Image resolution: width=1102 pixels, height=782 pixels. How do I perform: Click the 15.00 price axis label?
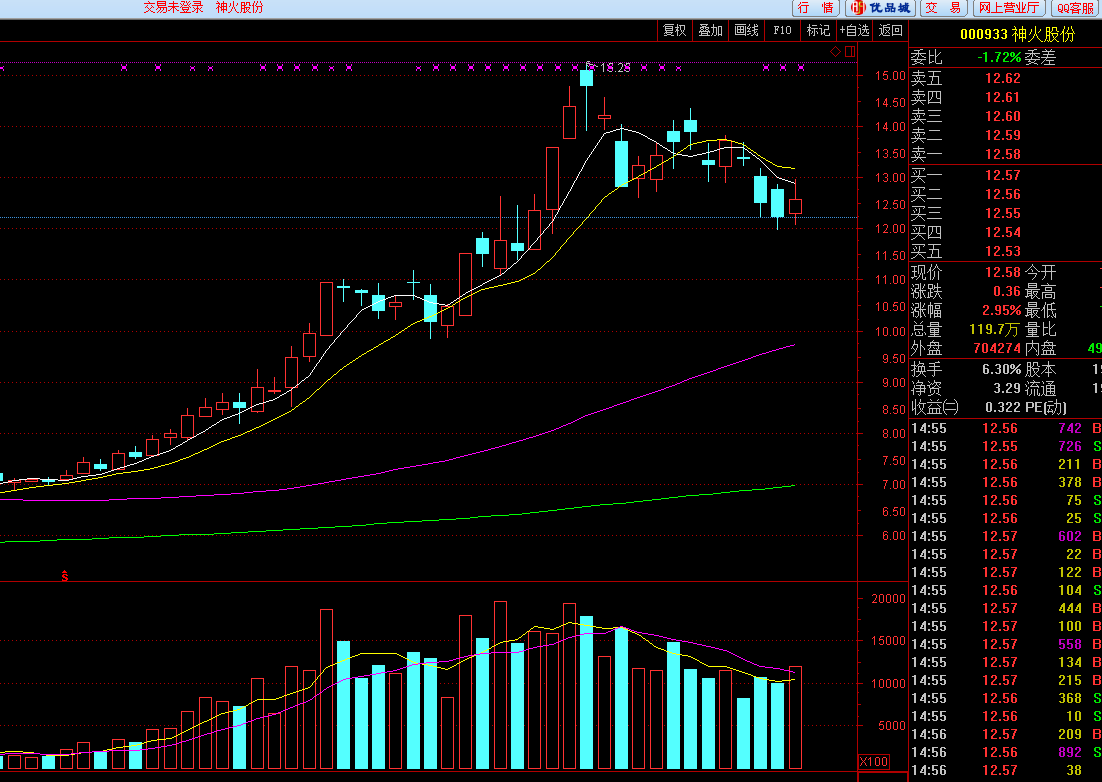click(890, 76)
